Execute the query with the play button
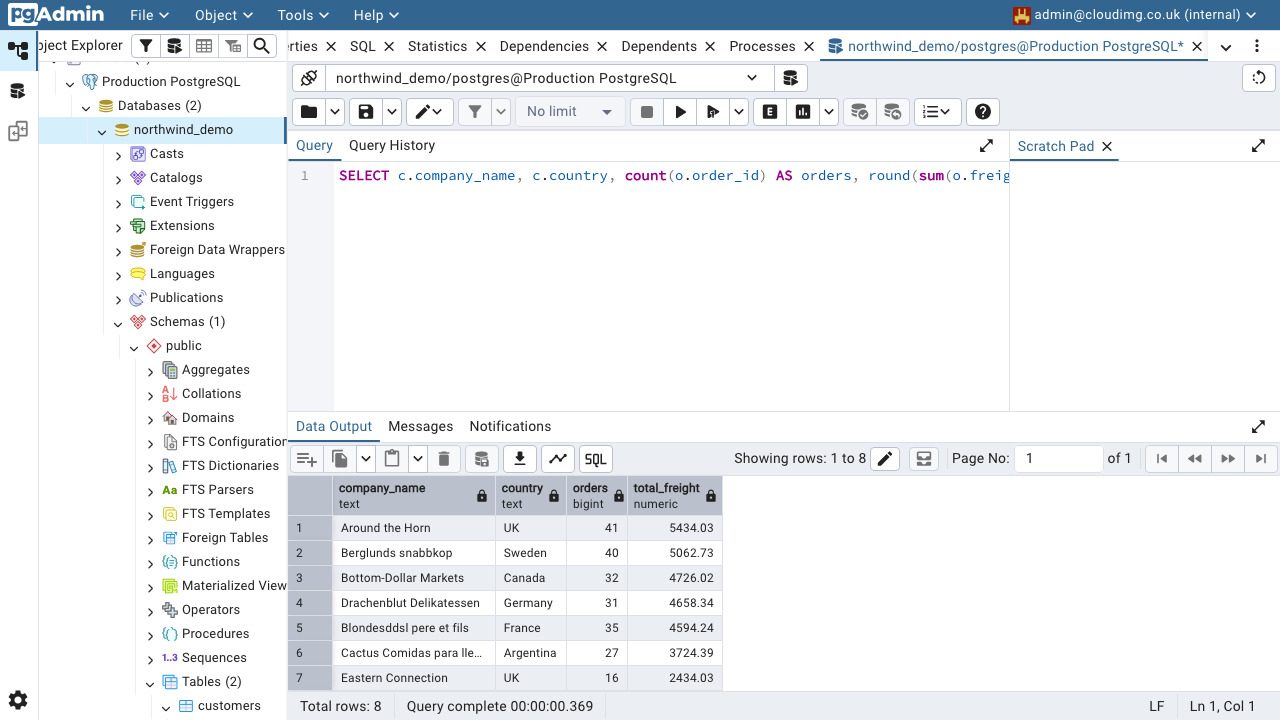Image resolution: width=1280 pixels, height=720 pixels. click(681, 112)
